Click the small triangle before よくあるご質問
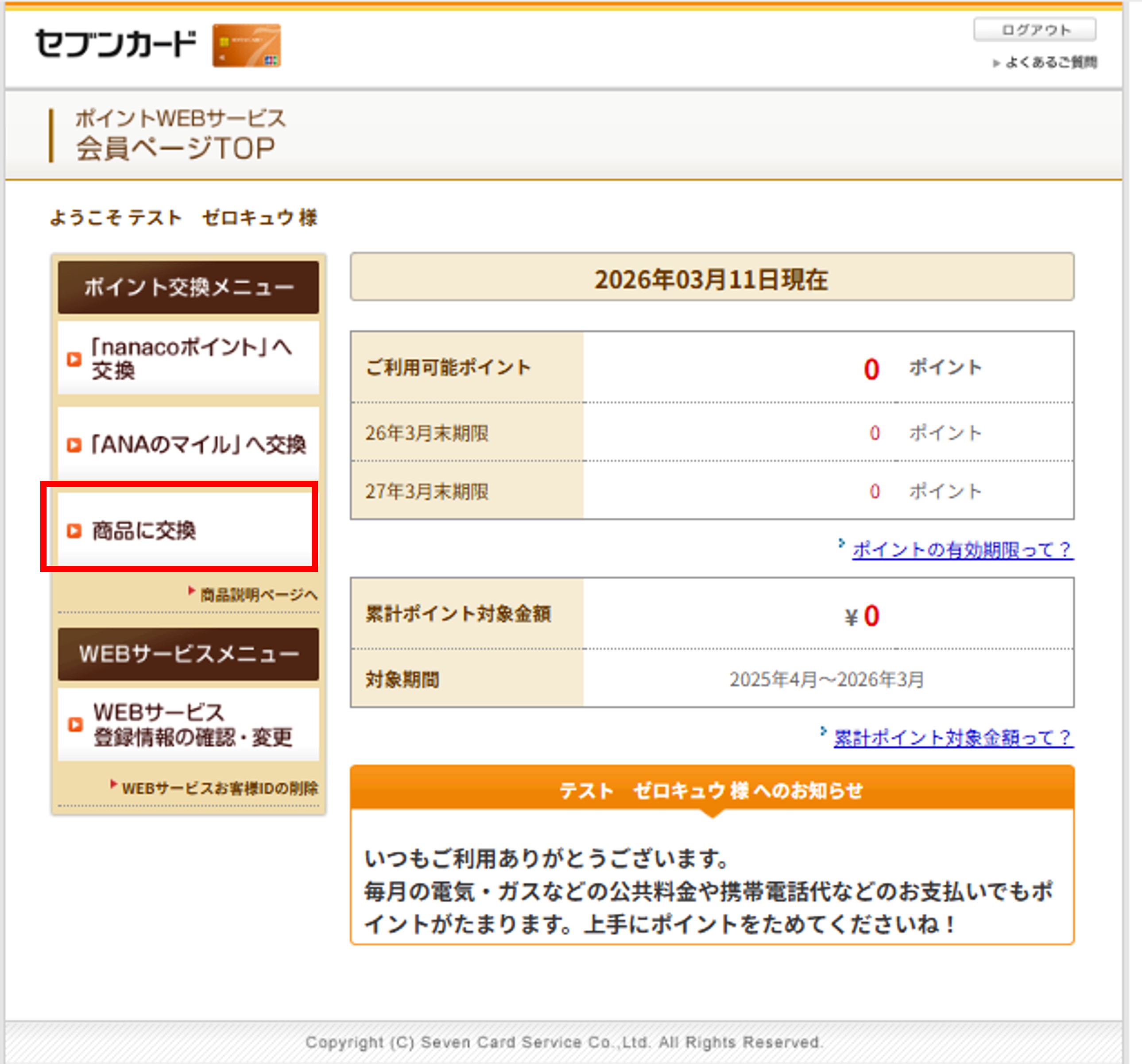The width and height of the screenshot is (1142, 1064). point(997,63)
